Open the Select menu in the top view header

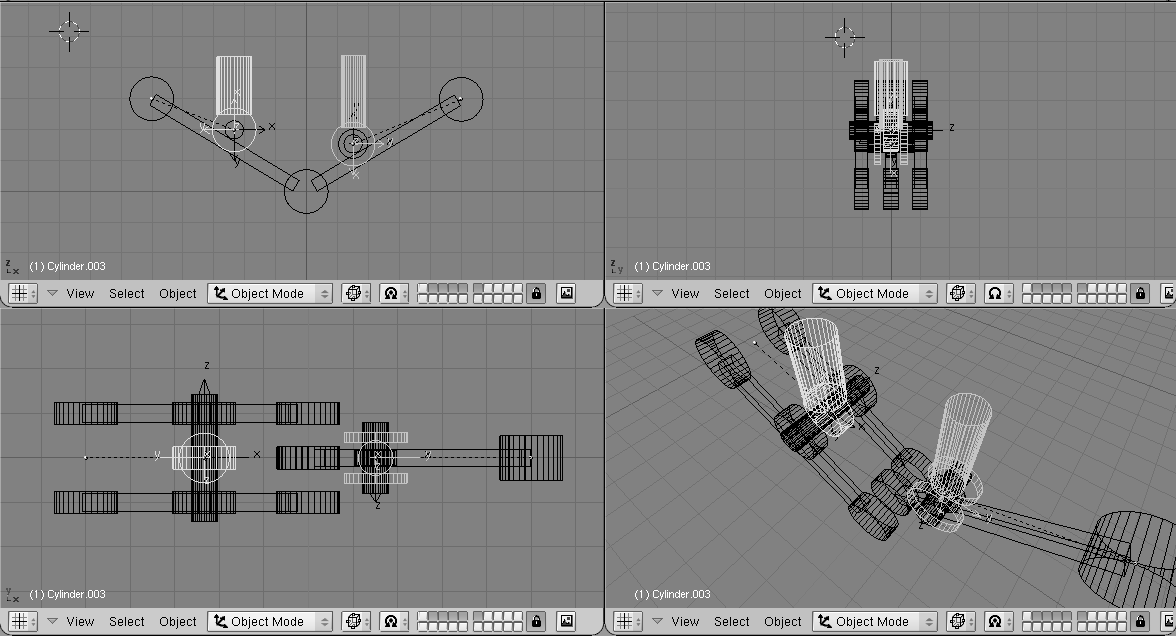[127, 621]
